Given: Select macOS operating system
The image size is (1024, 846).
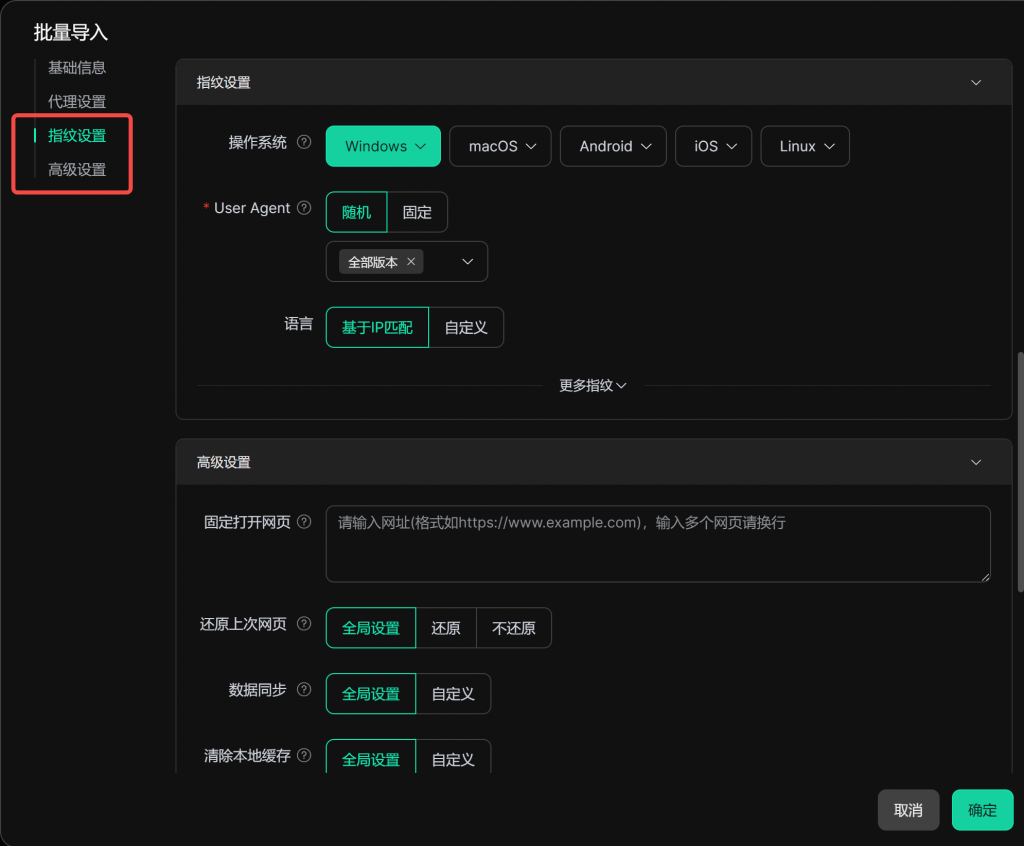Looking at the screenshot, I should point(502,146).
